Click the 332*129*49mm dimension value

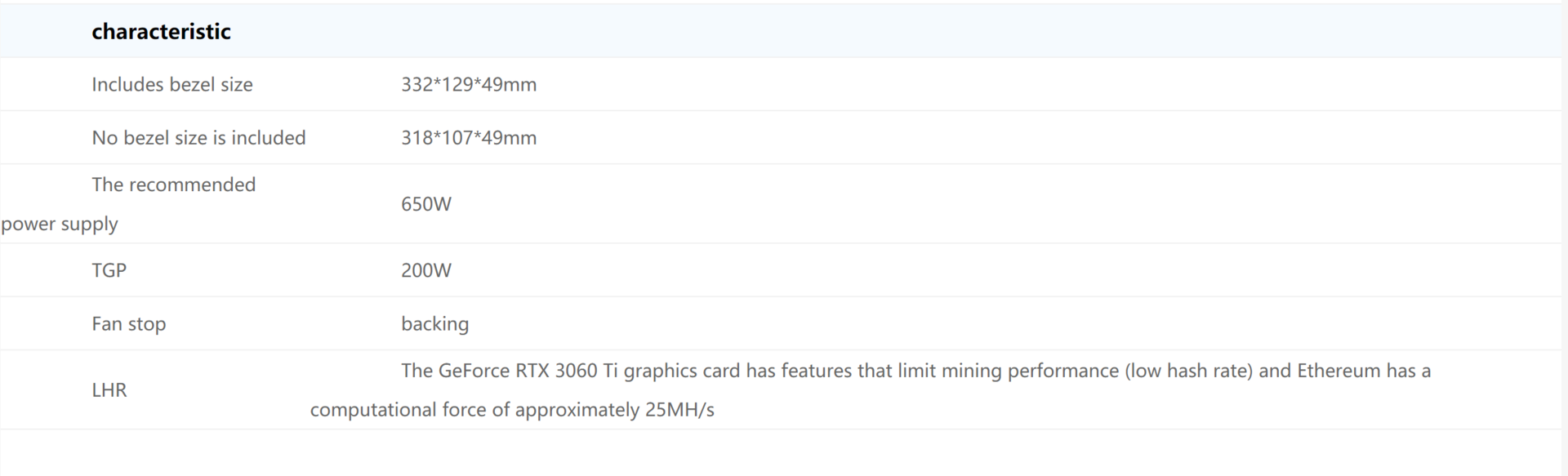(x=469, y=84)
